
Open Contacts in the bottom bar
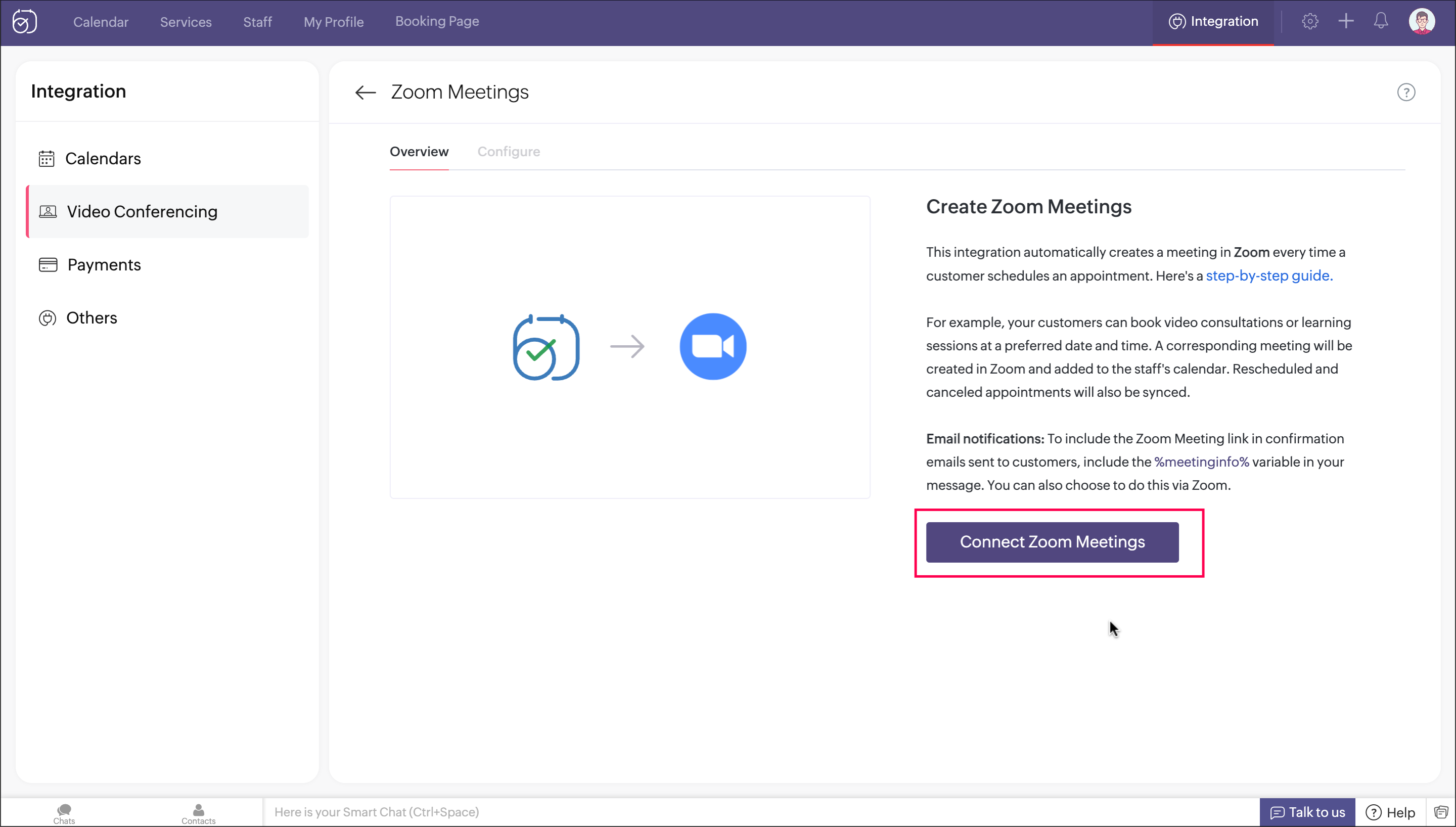198,813
